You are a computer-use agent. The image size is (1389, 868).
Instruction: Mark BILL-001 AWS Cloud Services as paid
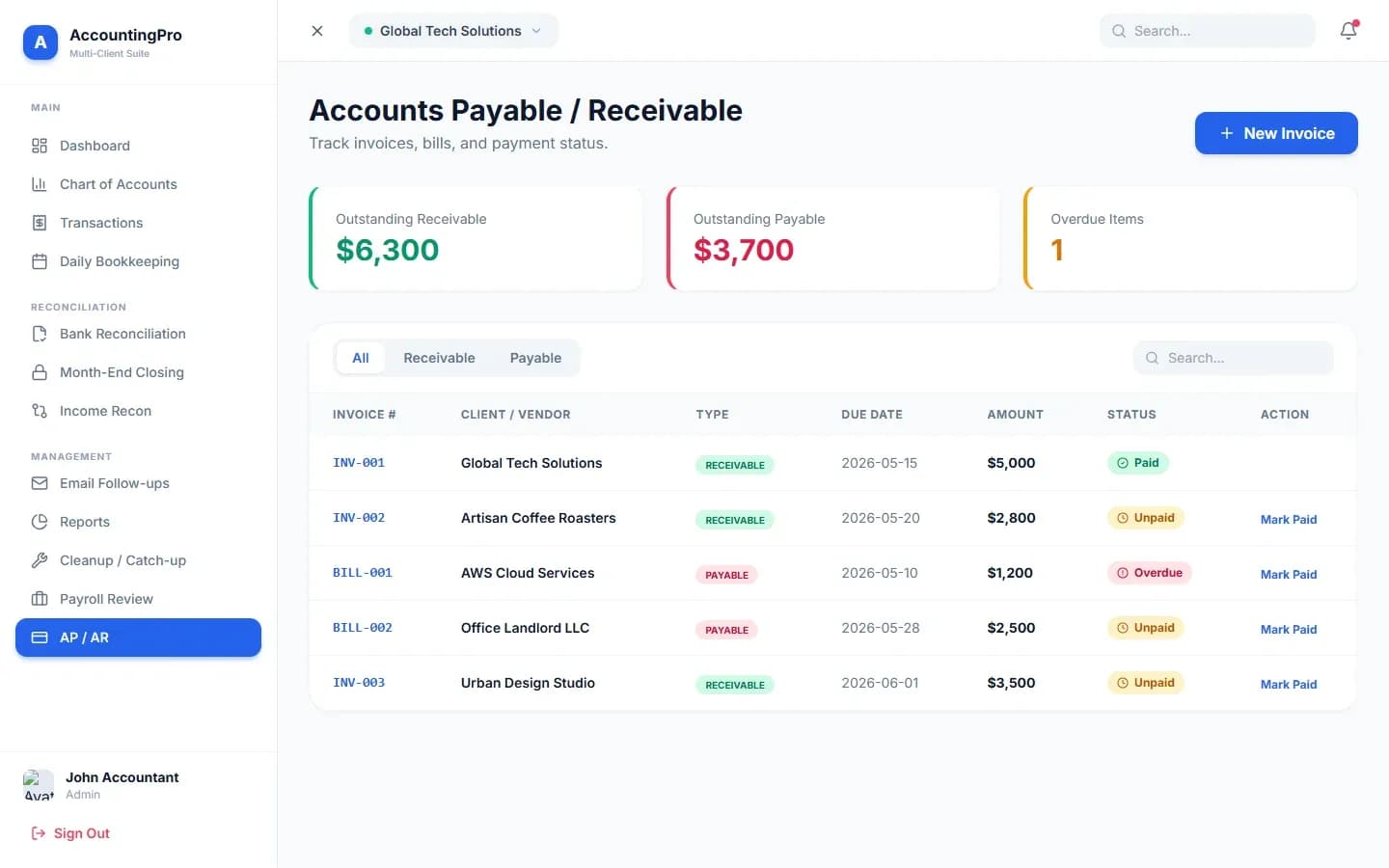click(1289, 574)
